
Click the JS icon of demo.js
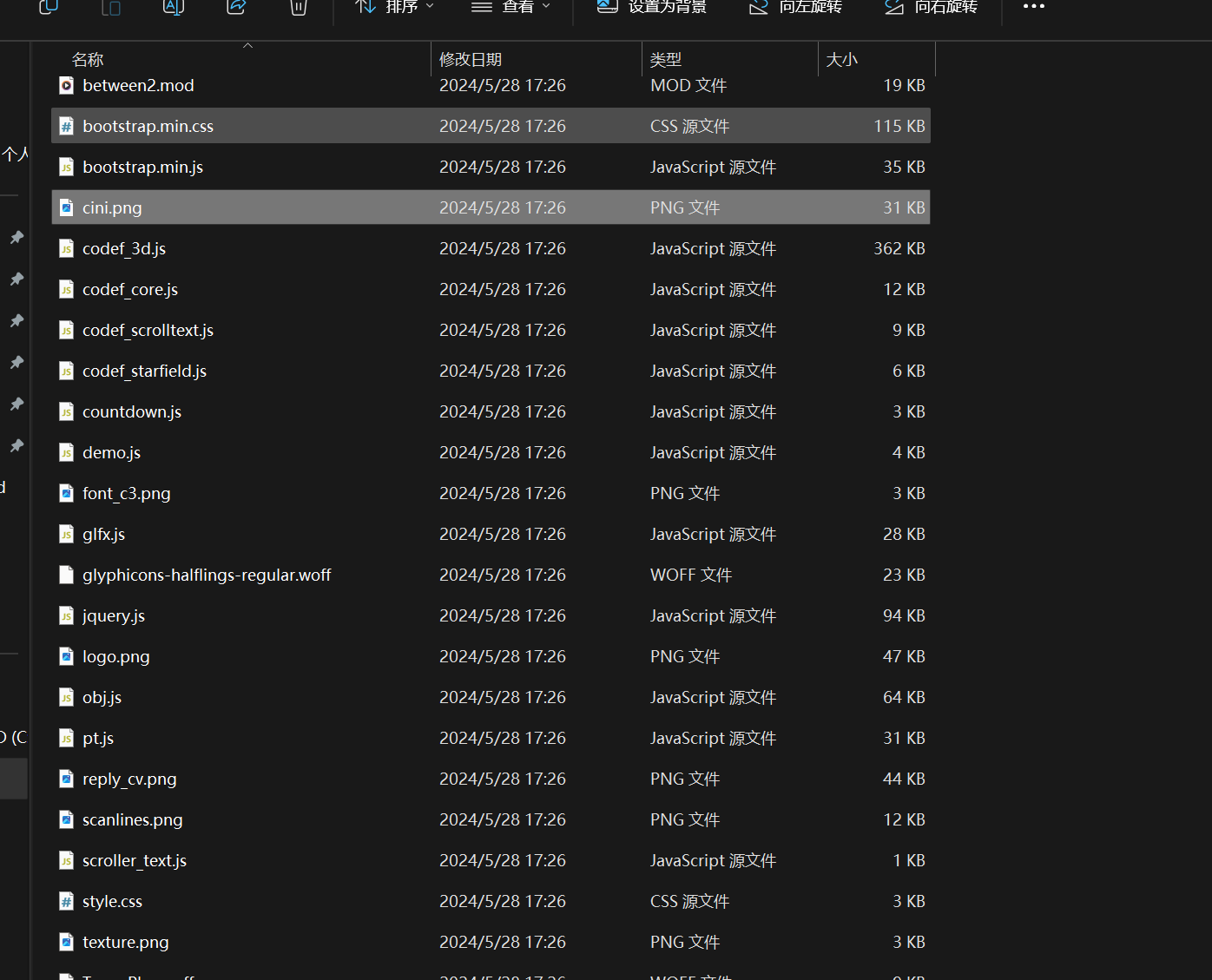click(66, 452)
